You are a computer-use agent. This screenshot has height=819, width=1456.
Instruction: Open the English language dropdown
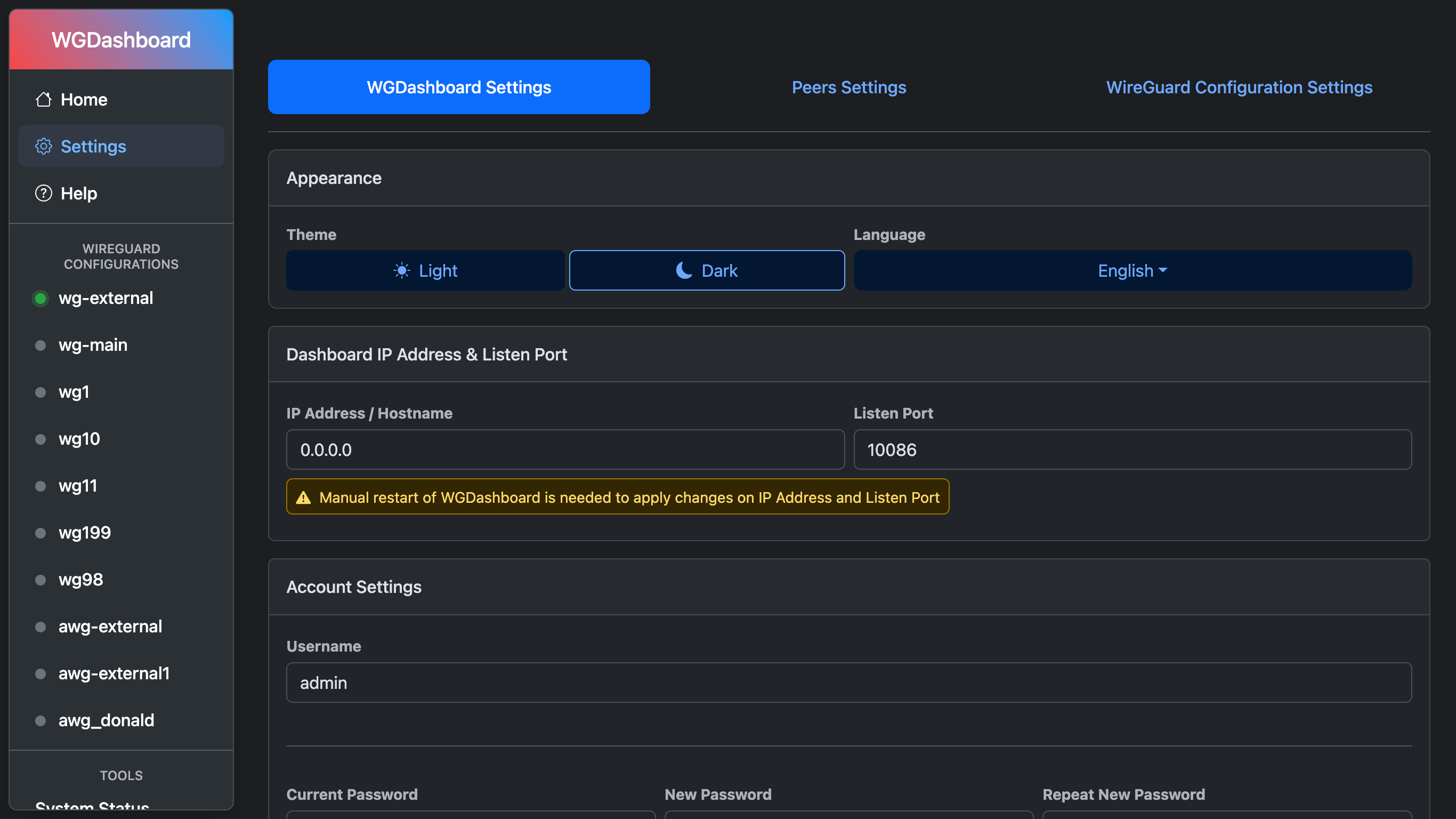[1133, 271]
